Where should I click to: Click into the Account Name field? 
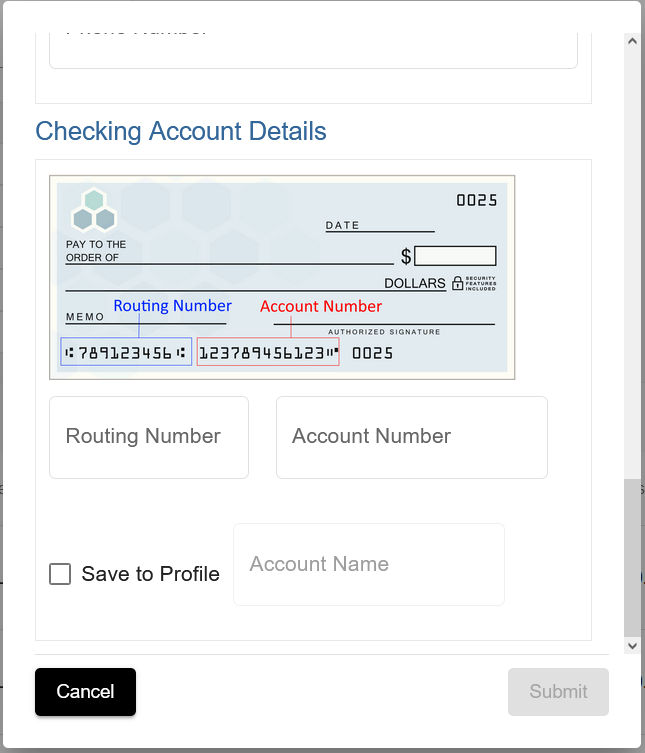[369, 565]
